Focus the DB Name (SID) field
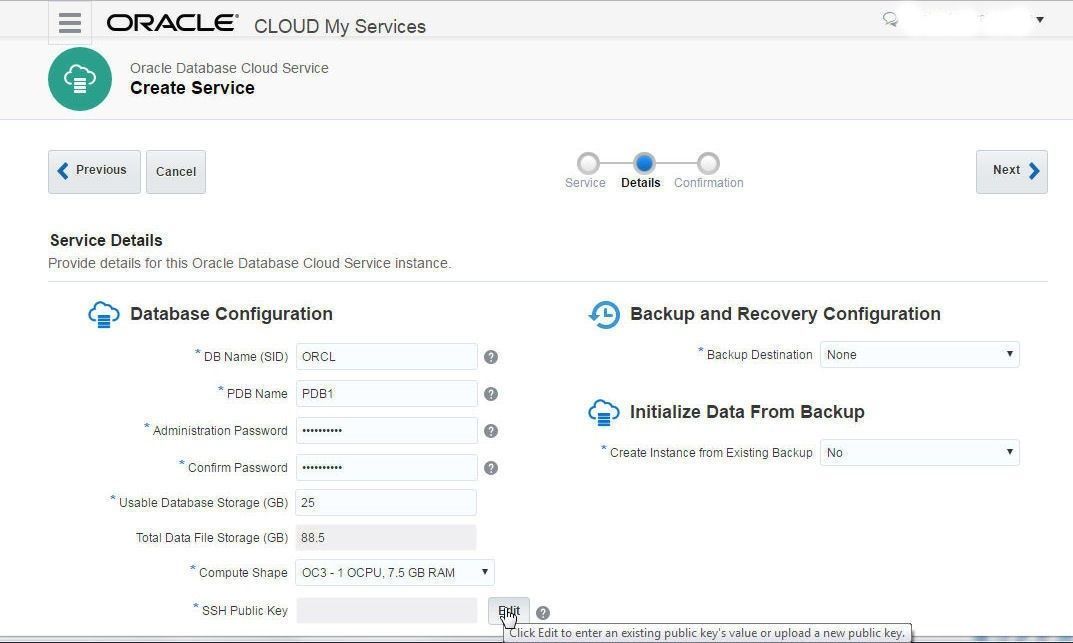Viewport: 1073px width, 643px height. 387,356
